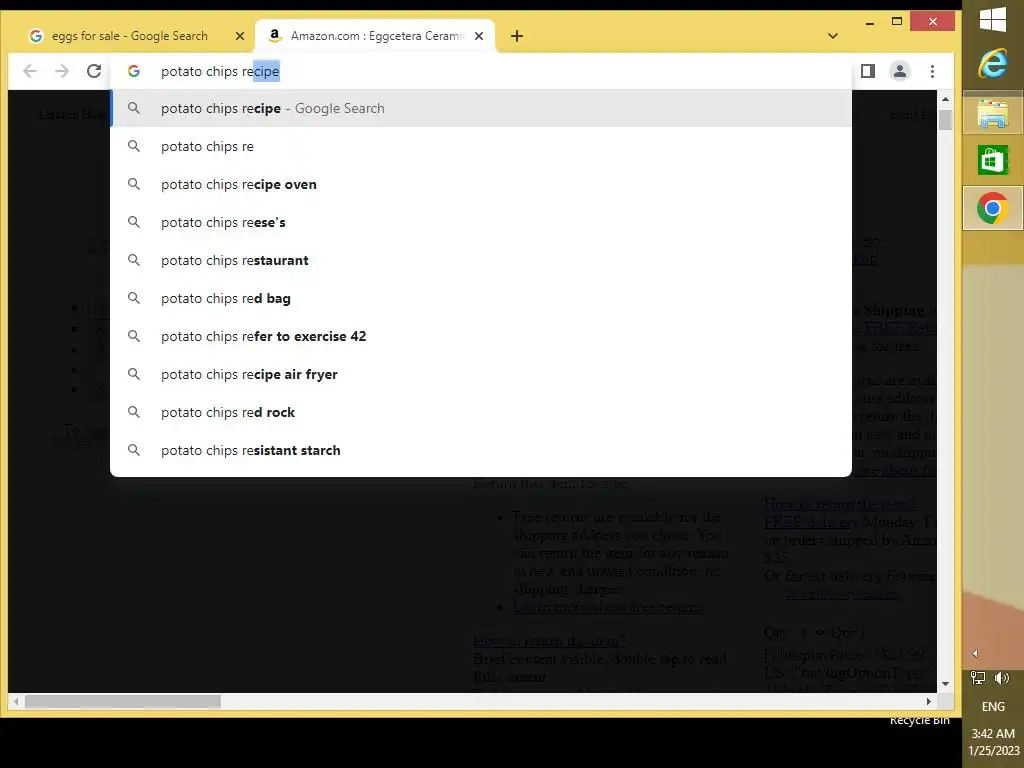Click the vertical scrollbar thumb
Screen dimensions: 1024x768
(x=945, y=120)
